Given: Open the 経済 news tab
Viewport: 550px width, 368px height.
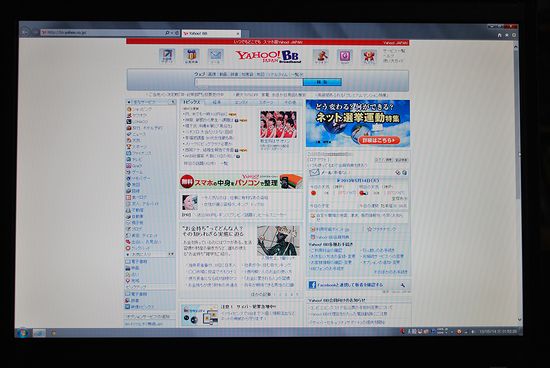Looking at the screenshot, I should [x=217, y=102].
